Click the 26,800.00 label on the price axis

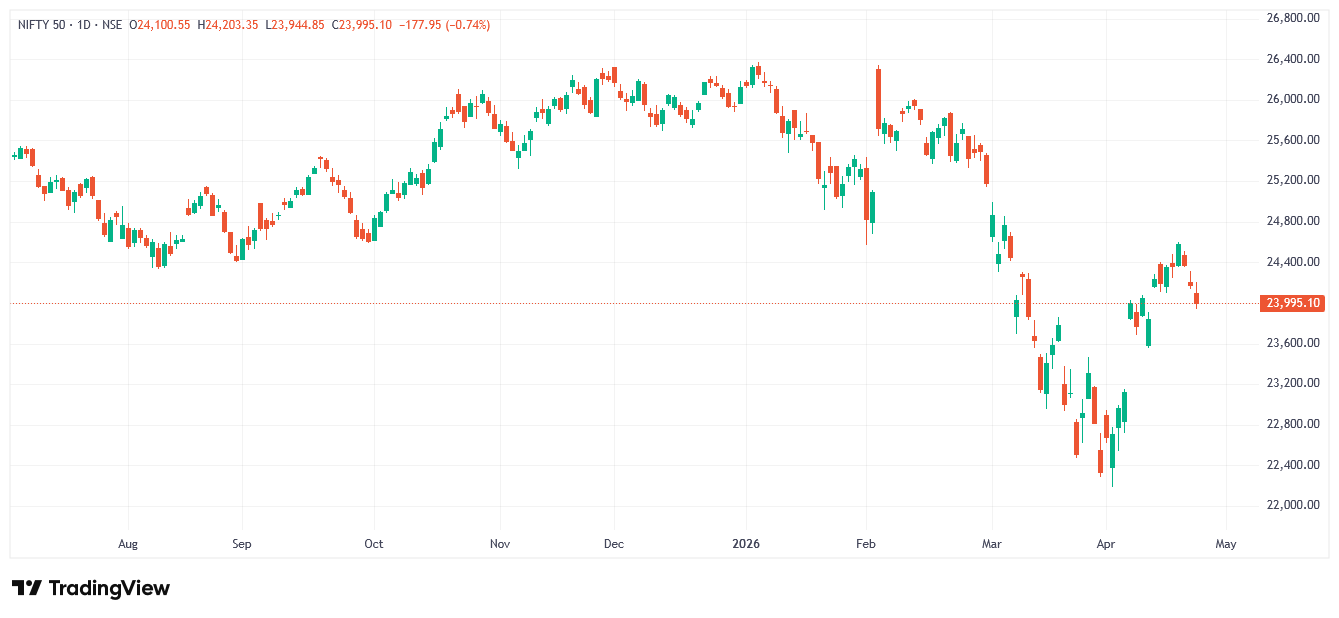tap(1293, 18)
